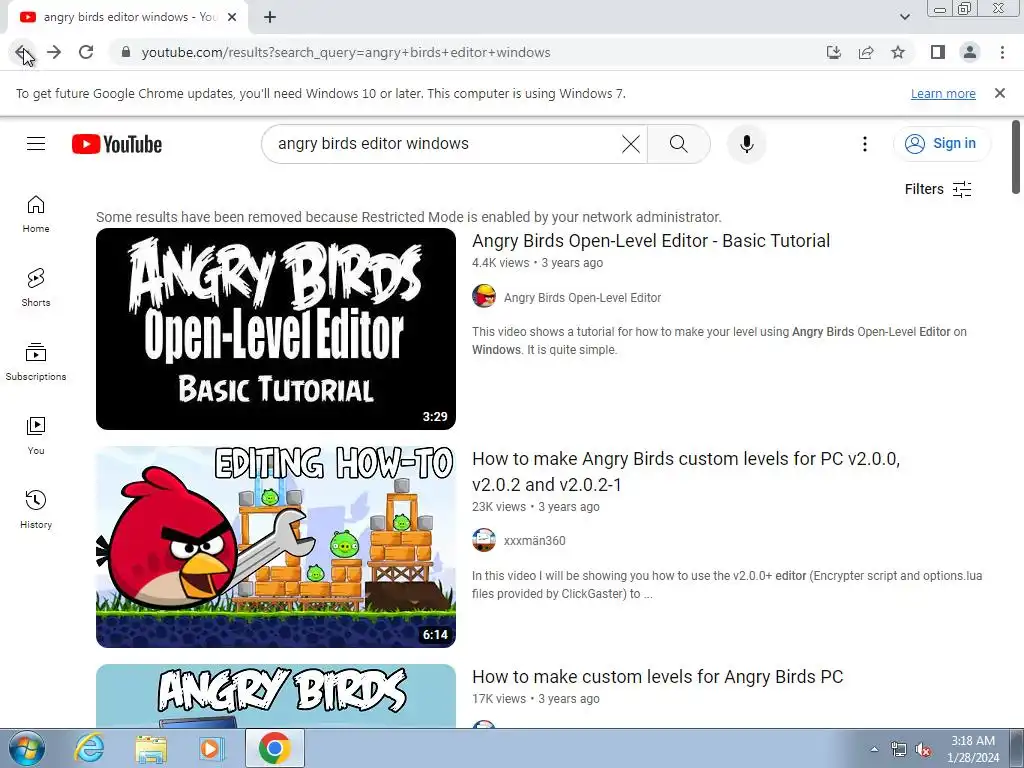Click the magnifying glass search button
This screenshot has width=1024, height=768.
coord(679,144)
